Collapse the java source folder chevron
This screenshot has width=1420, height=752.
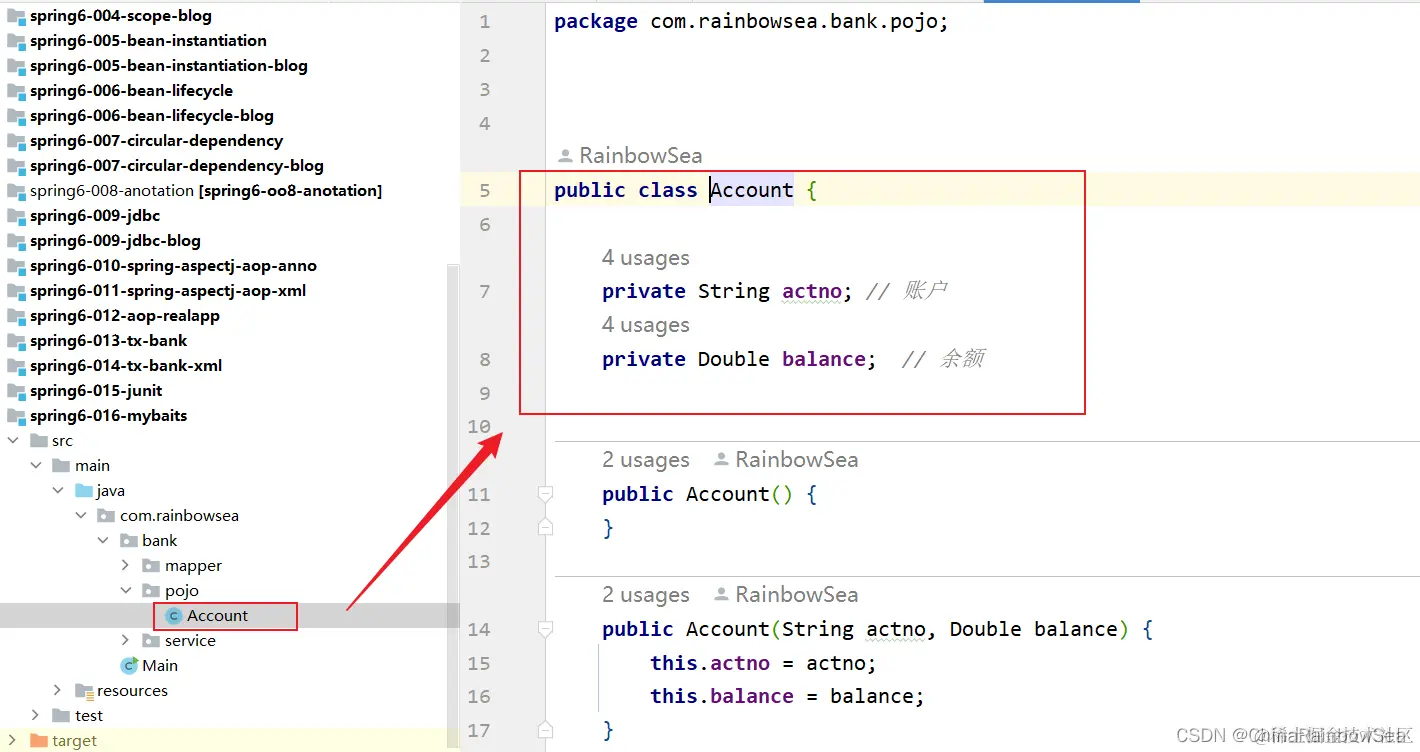[x=60, y=491]
